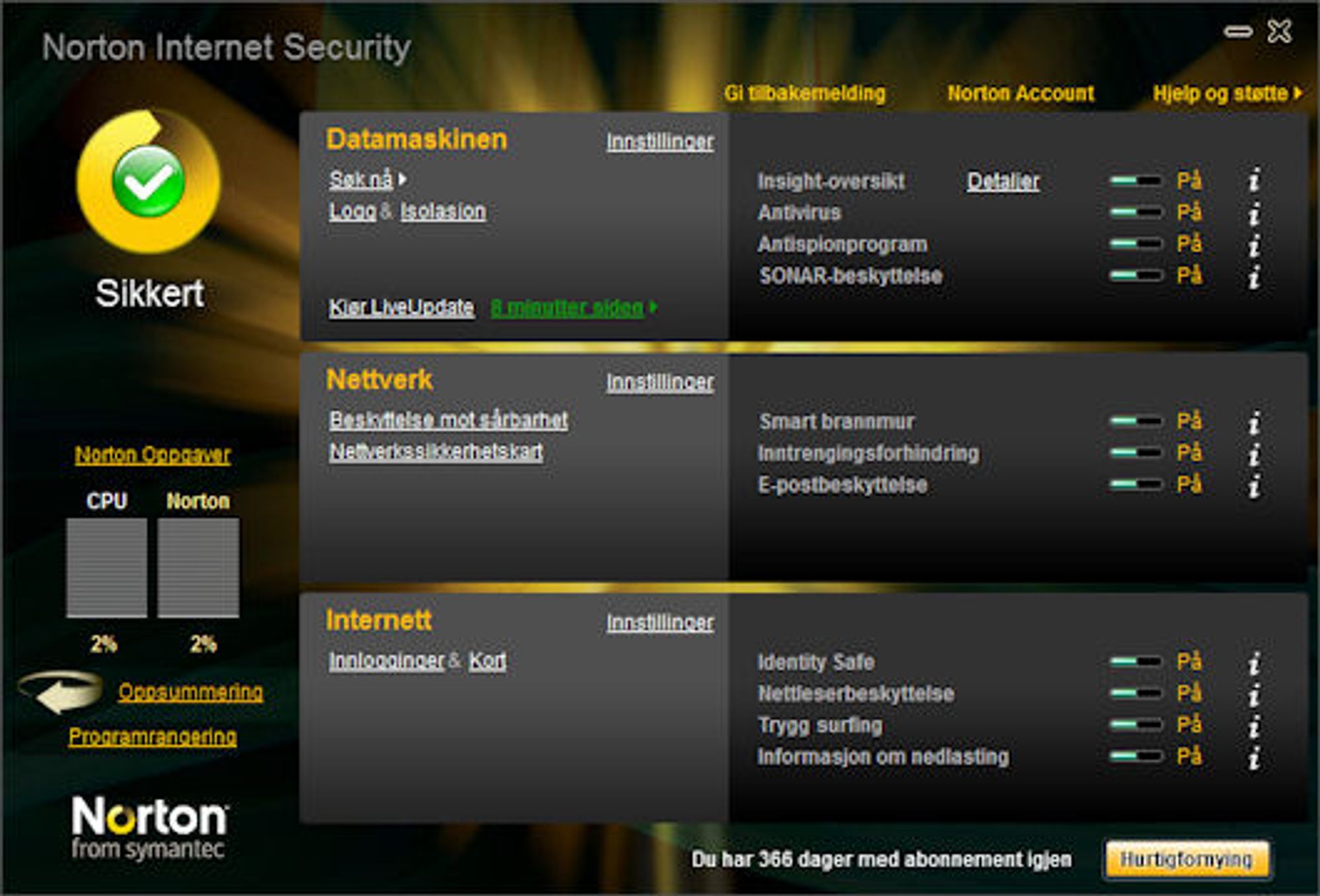Image resolution: width=1320 pixels, height=896 pixels.
Task: Click the CPU usage meter
Action: click(106, 568)
